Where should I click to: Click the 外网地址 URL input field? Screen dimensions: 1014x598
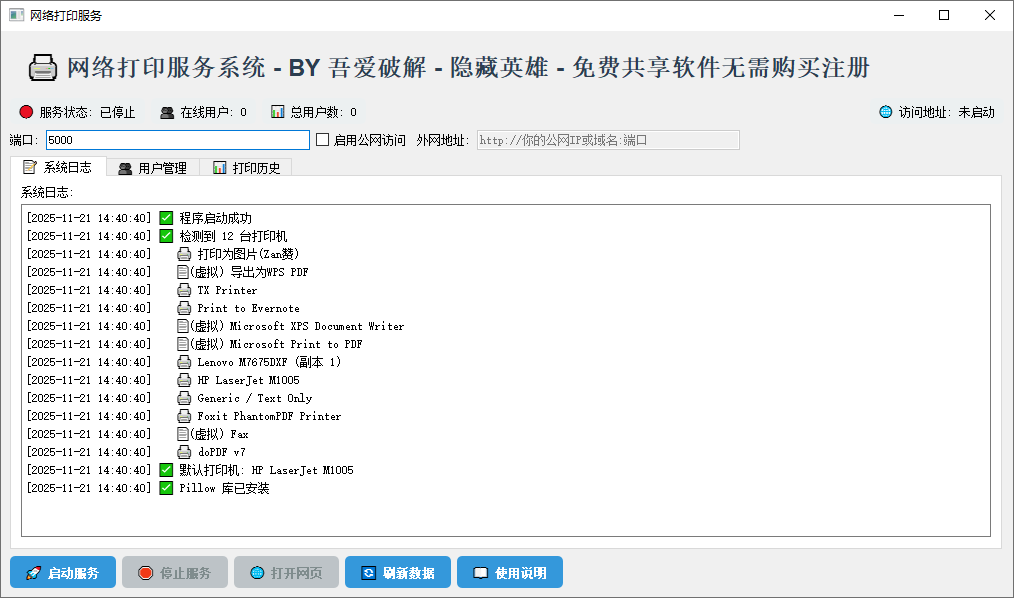608,140
